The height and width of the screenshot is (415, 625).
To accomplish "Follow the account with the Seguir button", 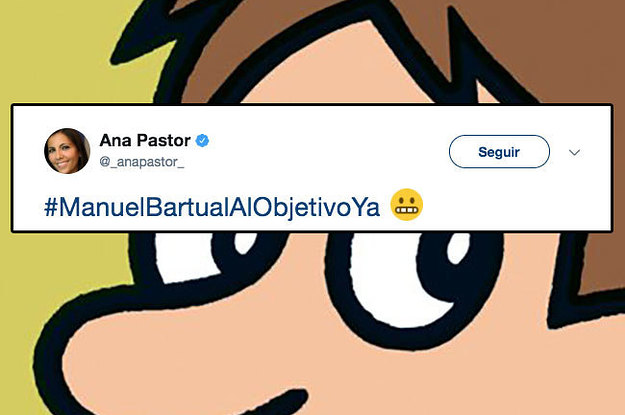I will coord(499,151).
